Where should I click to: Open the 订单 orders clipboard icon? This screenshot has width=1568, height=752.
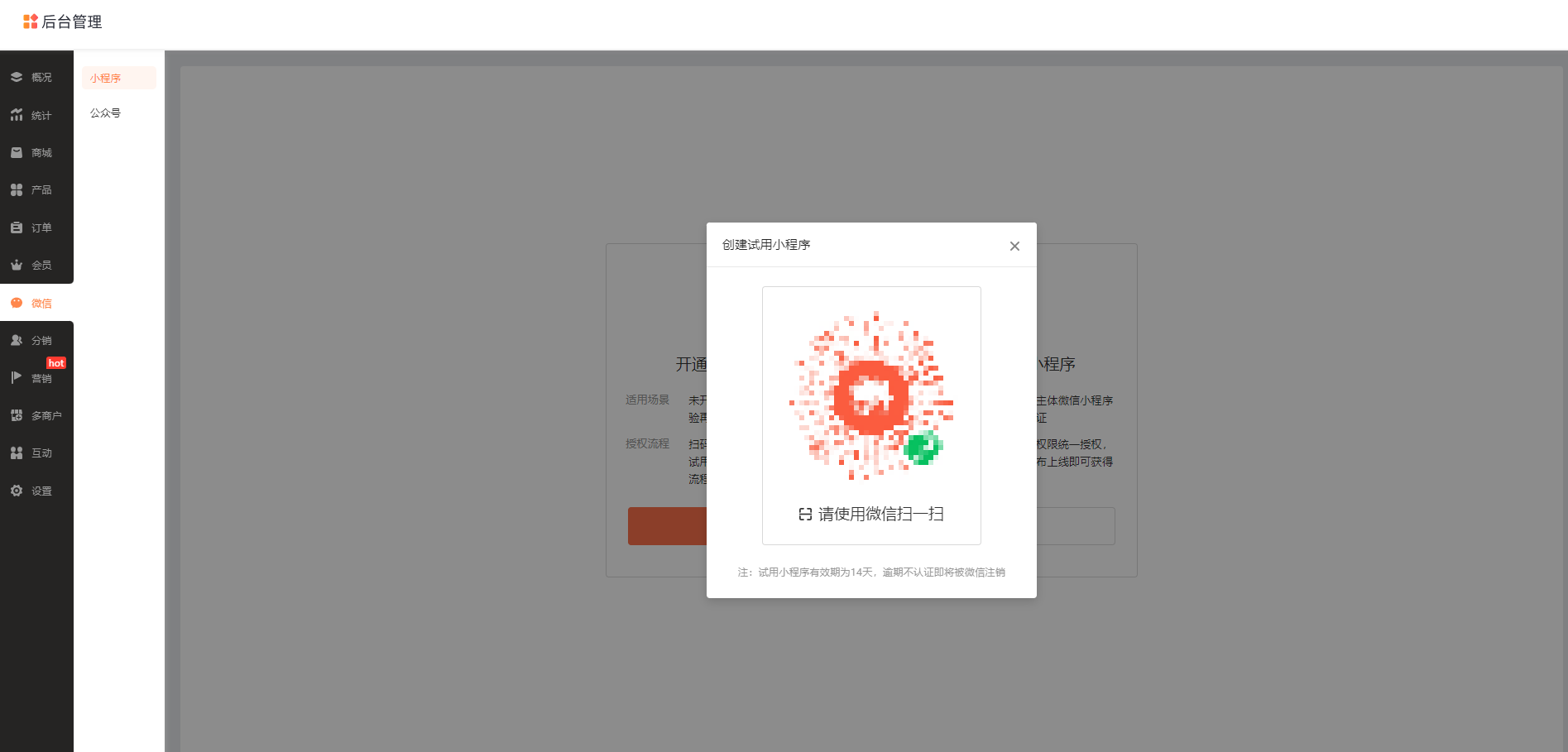coord(17,228)
